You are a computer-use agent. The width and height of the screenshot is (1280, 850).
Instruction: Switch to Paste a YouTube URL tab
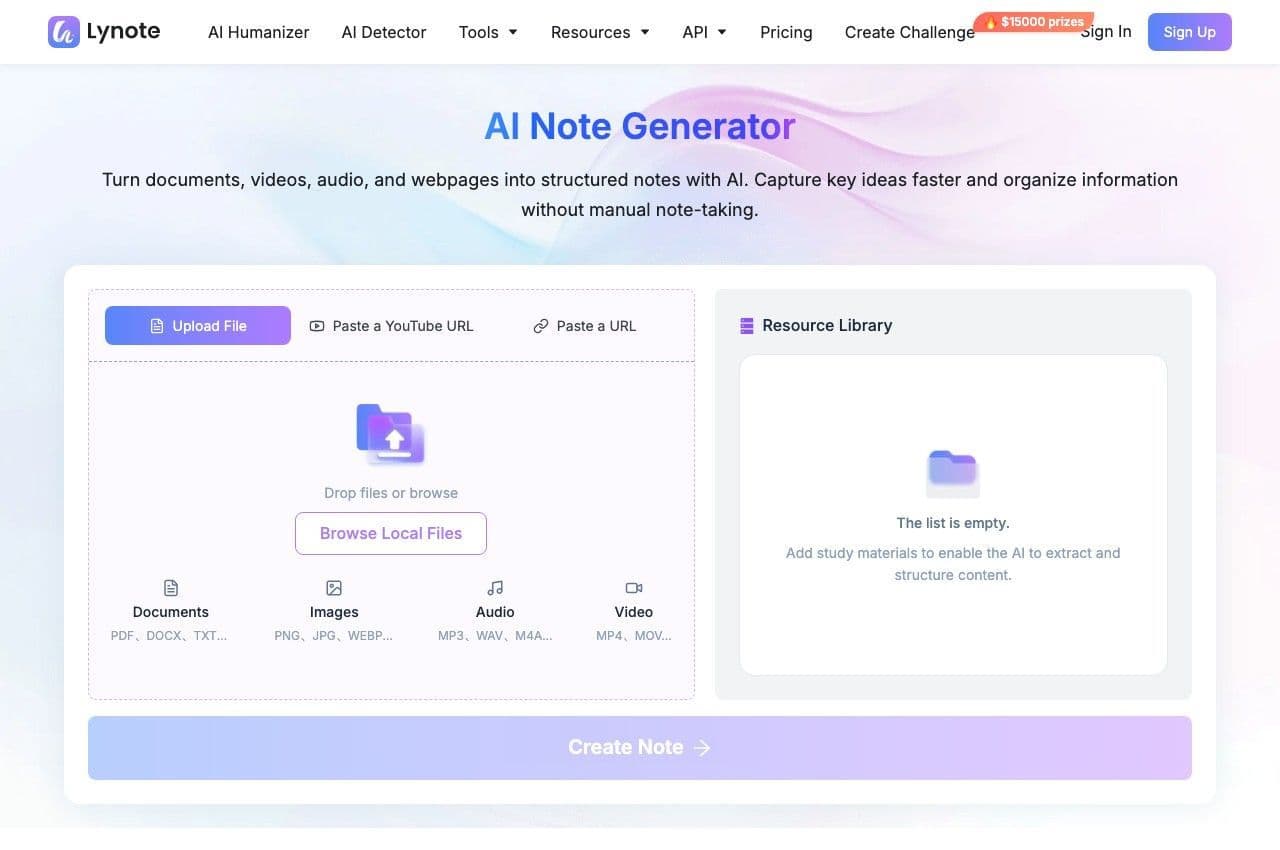click(391, 326)
